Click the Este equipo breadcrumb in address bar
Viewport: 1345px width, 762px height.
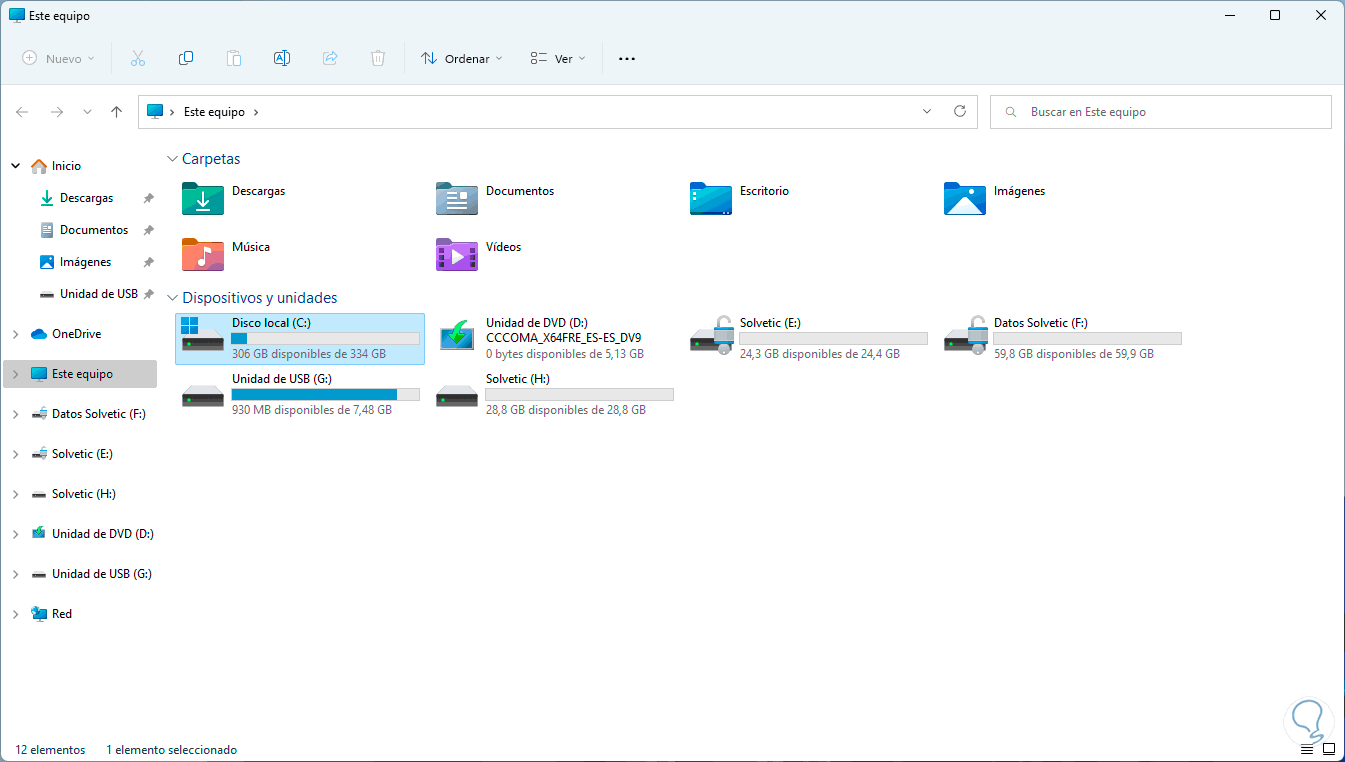(214, 112)
